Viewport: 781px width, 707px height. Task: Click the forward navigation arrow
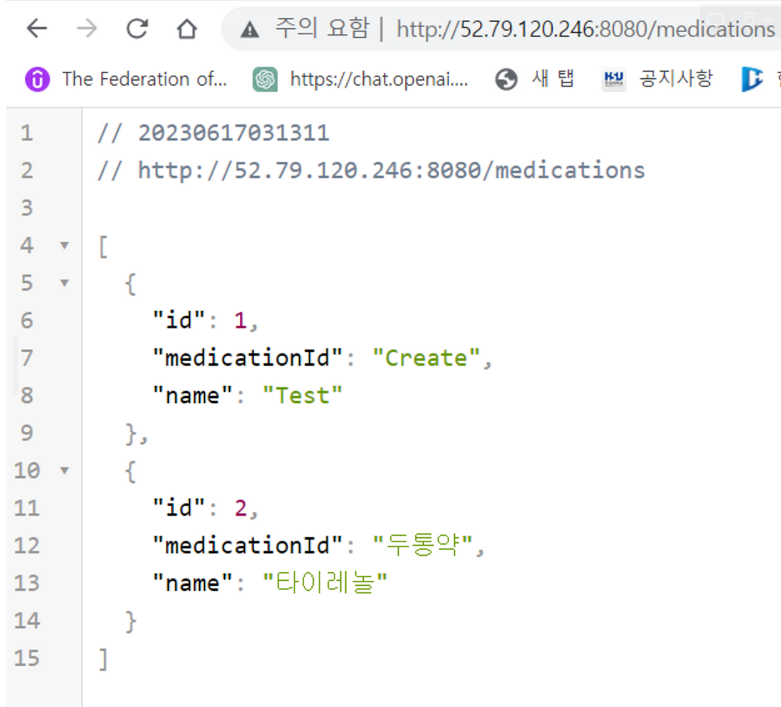tap(87, 28)
